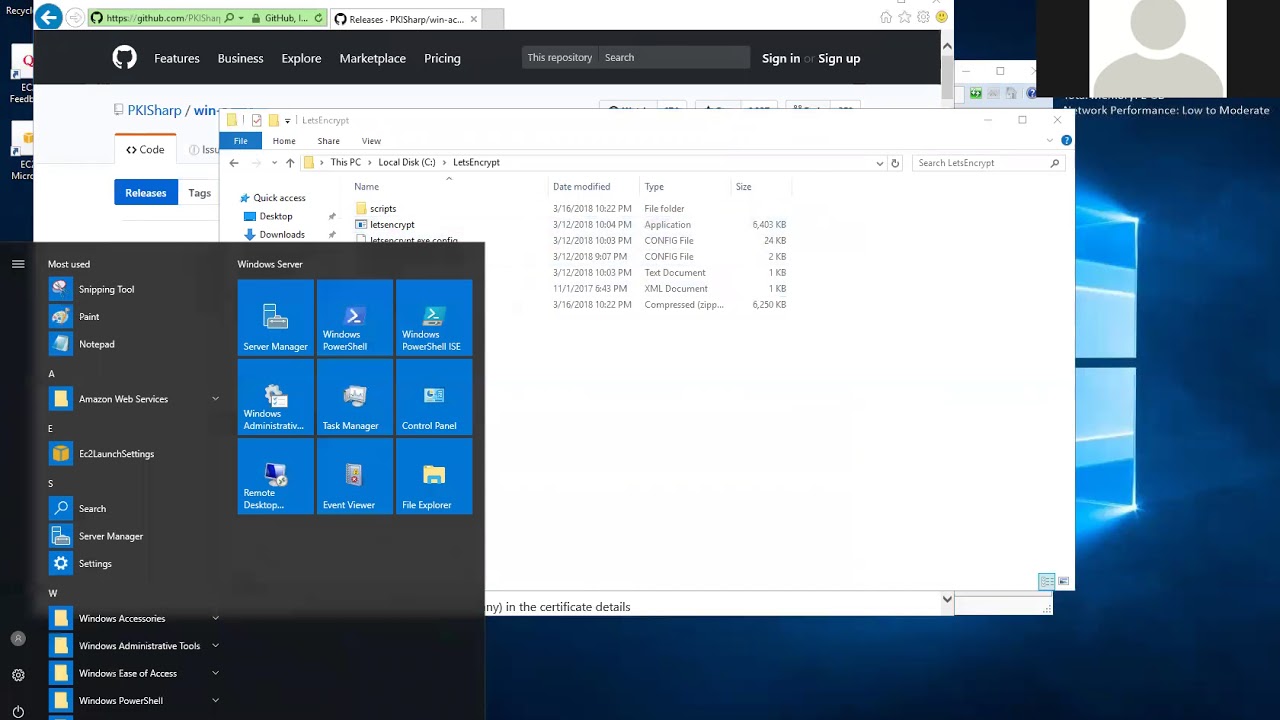Click File Explorer refresh button
This screenshot has width=1280, height=720.
[x=895, y=163]
